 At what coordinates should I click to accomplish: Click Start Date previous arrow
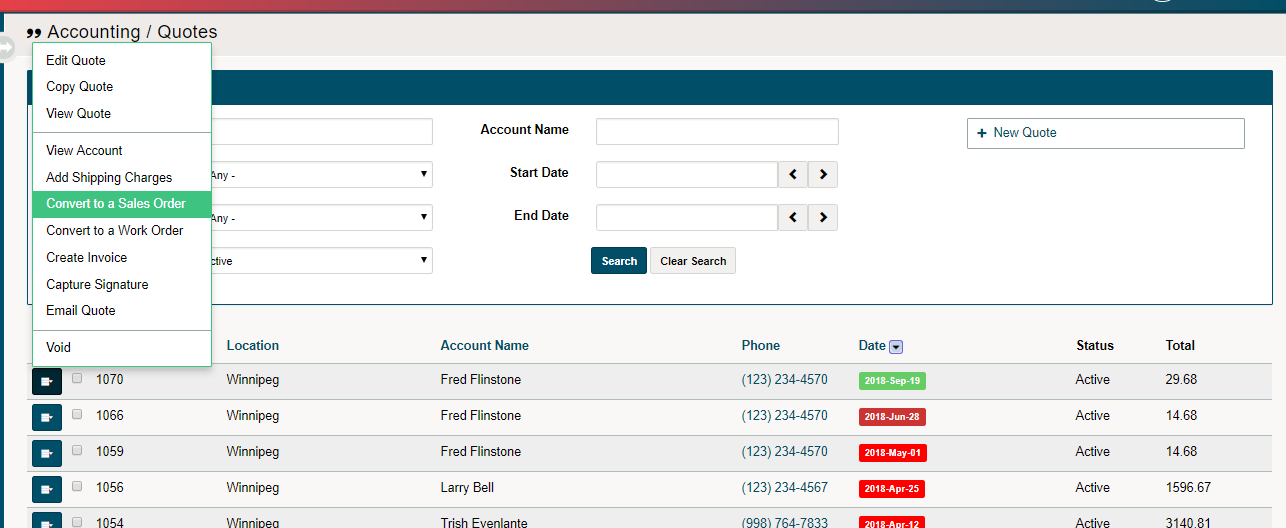793,174
